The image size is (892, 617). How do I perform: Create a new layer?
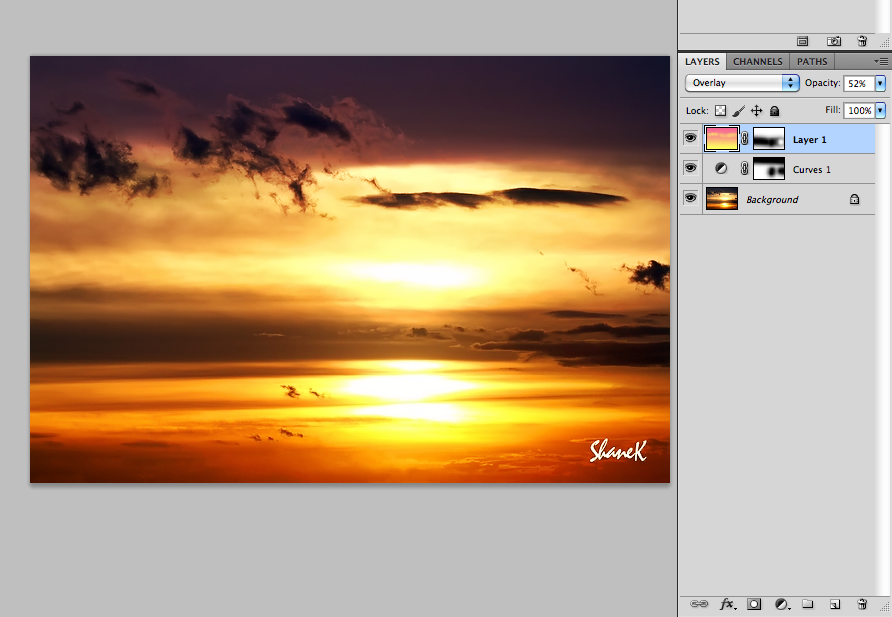(835, 604)
